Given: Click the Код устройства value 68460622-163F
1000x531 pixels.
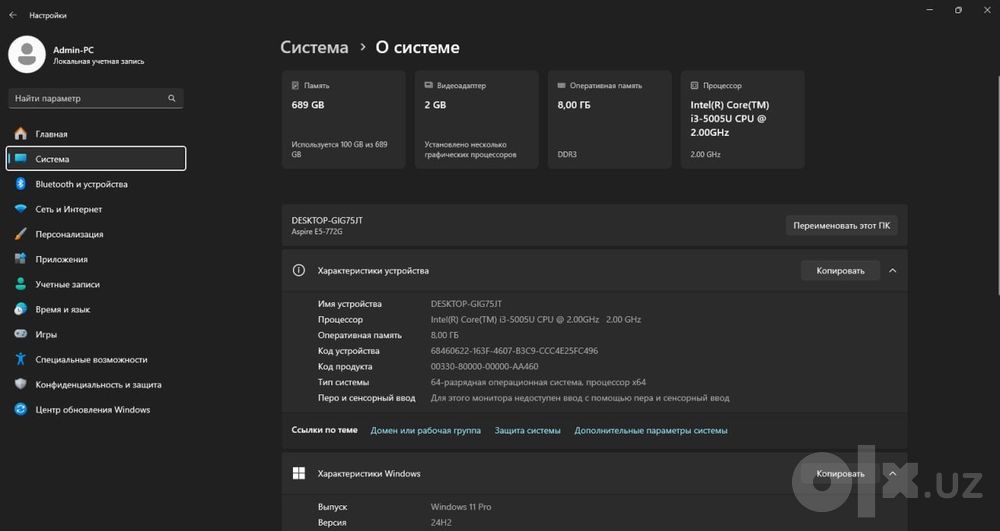Looking at the screenshot, I should point(514,351).
